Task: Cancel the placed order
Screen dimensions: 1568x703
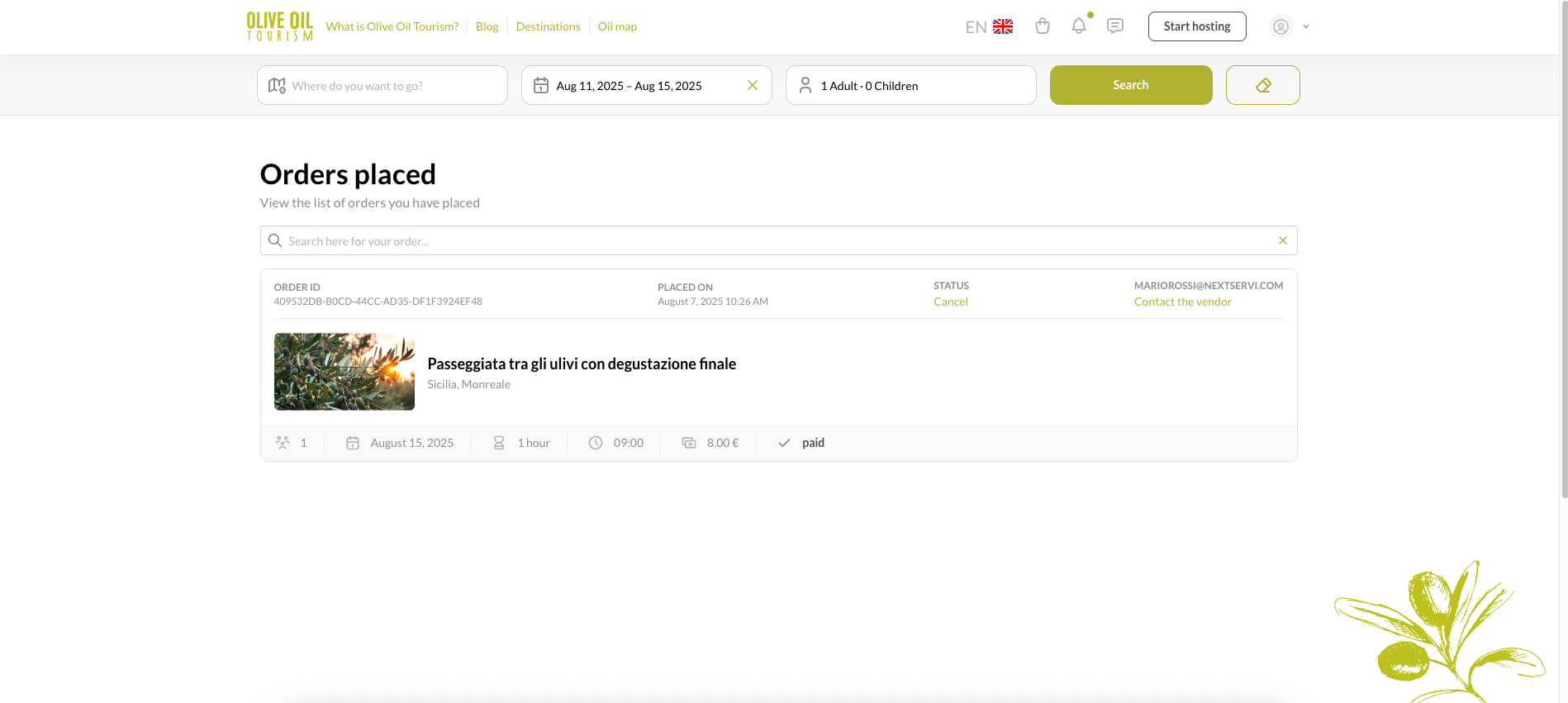Action: click(950, 302)
